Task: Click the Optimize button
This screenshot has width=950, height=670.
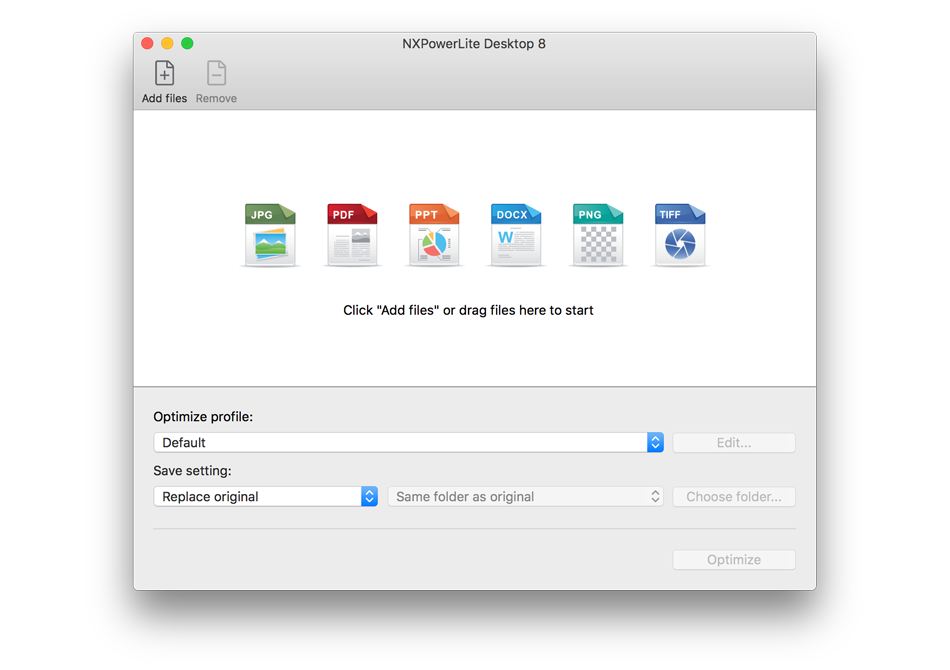Action: pyautogui.click(x=734, y=560)
